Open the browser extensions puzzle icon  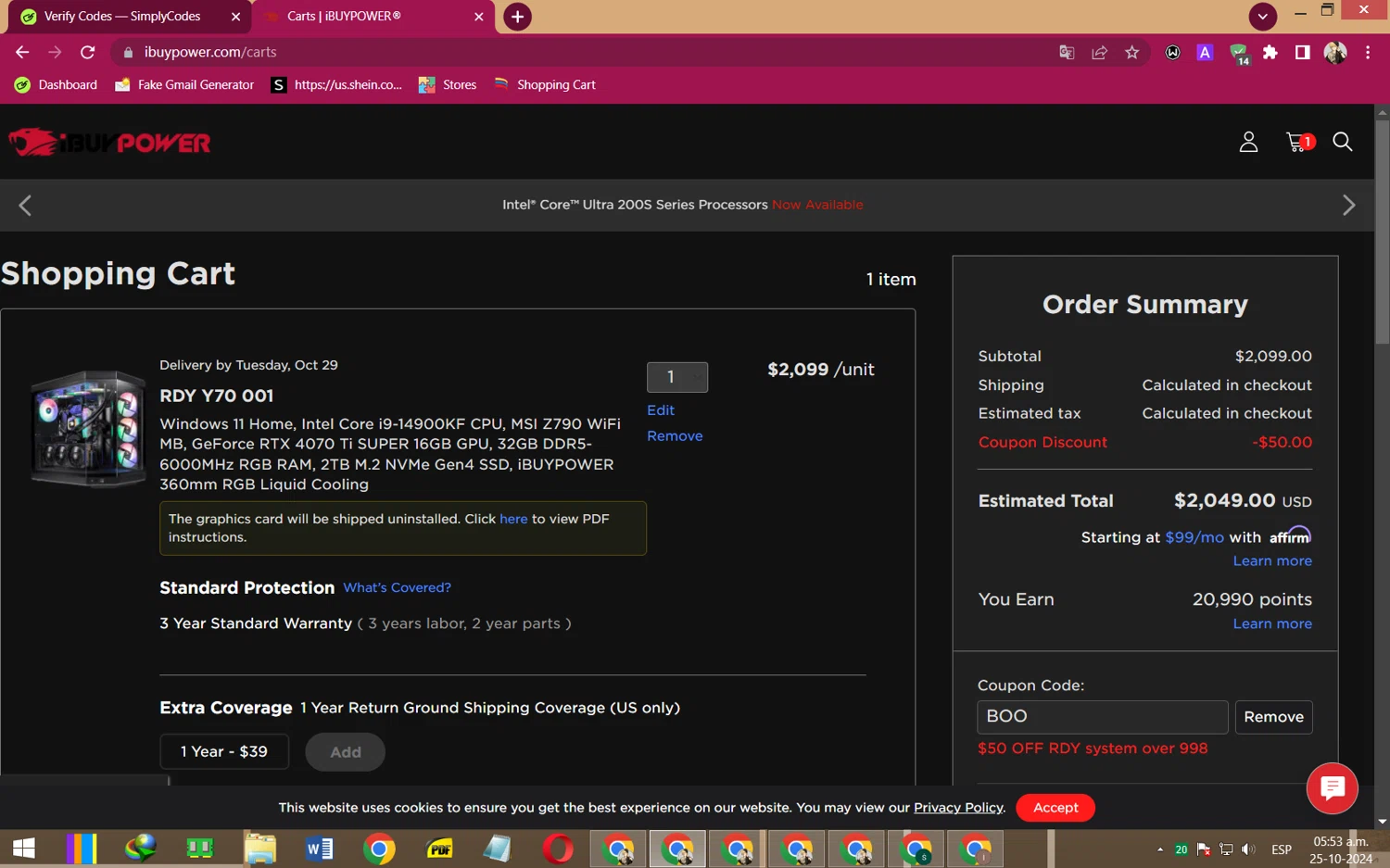pos(1270,53)
